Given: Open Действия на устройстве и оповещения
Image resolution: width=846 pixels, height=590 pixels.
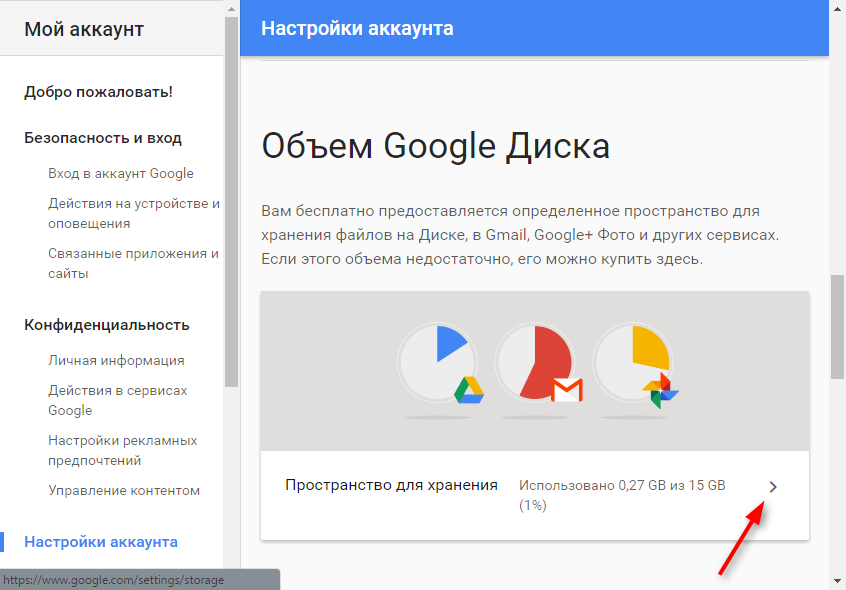Looking at the screenshot, I should click(134, 214).
